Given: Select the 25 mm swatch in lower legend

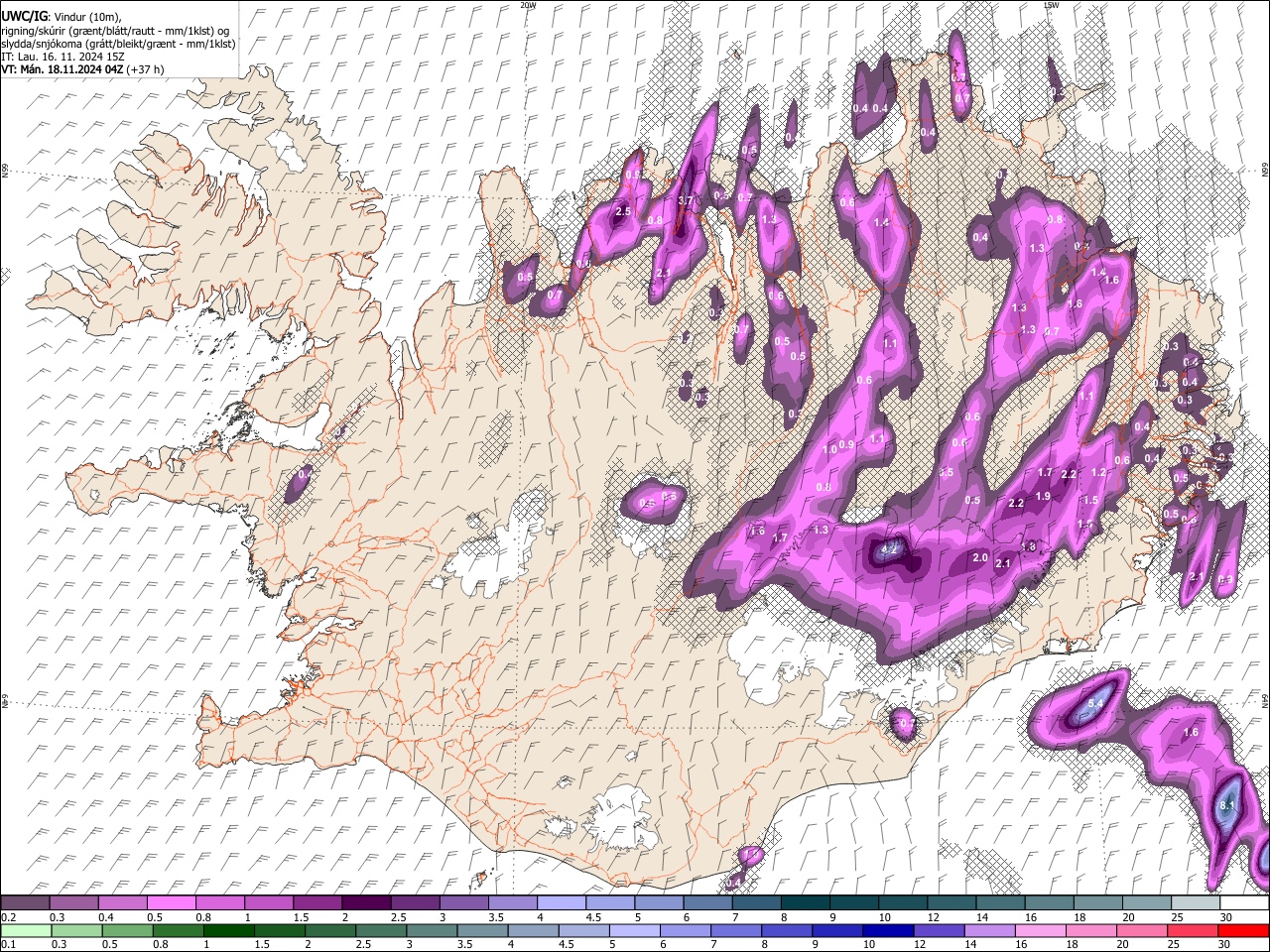Looking at the screenshot, I should (1192, 930).
